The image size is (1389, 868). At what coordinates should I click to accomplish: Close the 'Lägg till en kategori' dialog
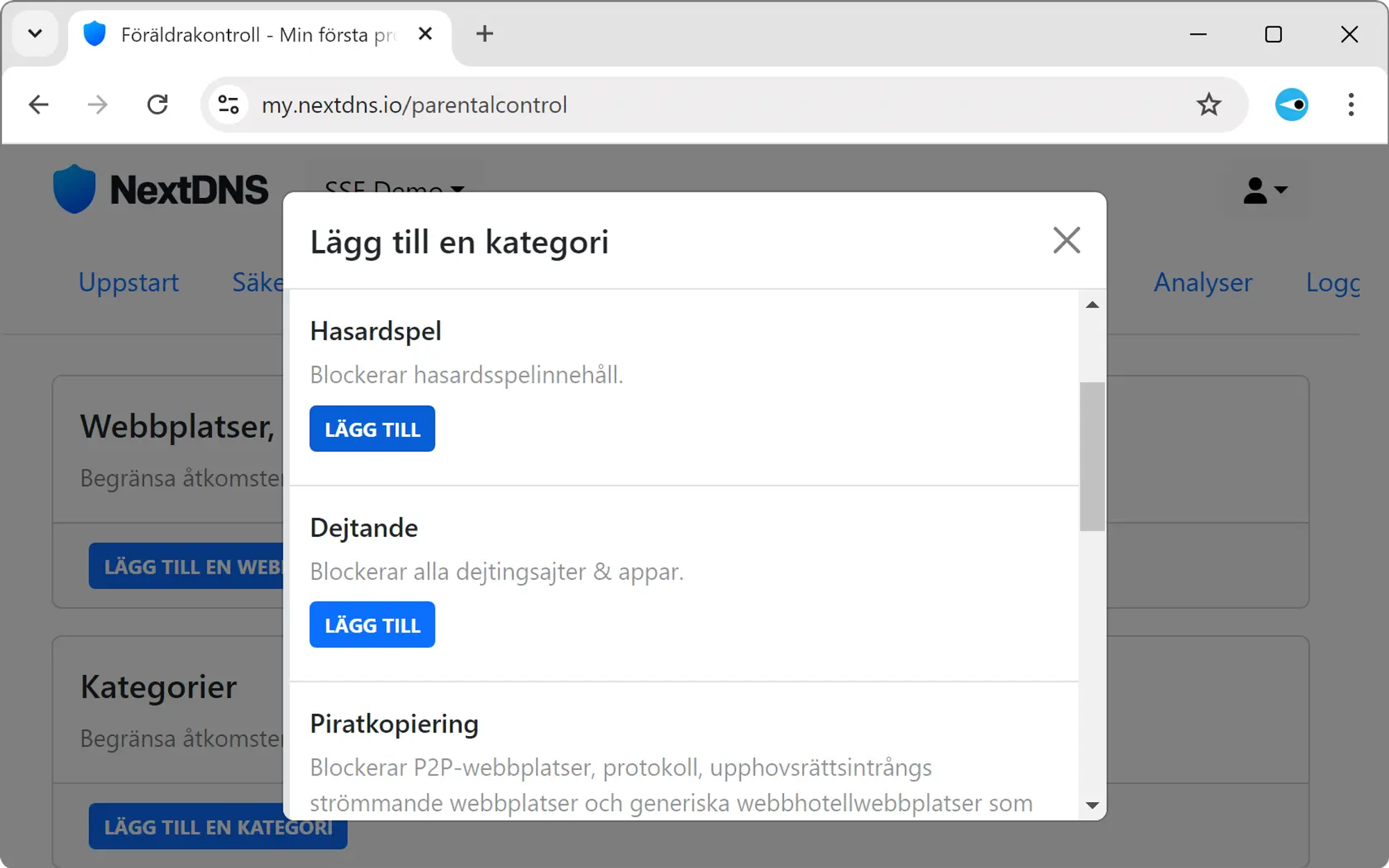point(1066,241)
